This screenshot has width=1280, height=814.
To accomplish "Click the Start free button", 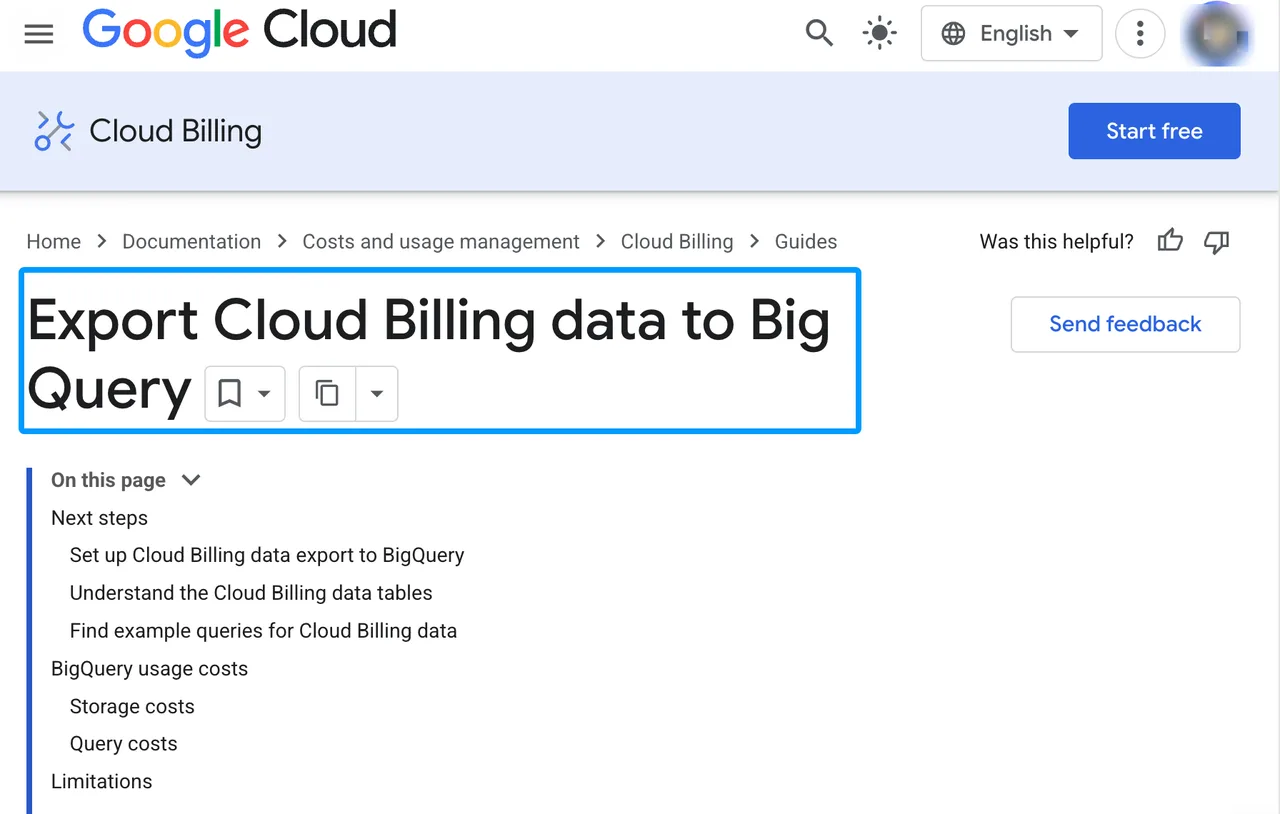I will coord(1154,131).
